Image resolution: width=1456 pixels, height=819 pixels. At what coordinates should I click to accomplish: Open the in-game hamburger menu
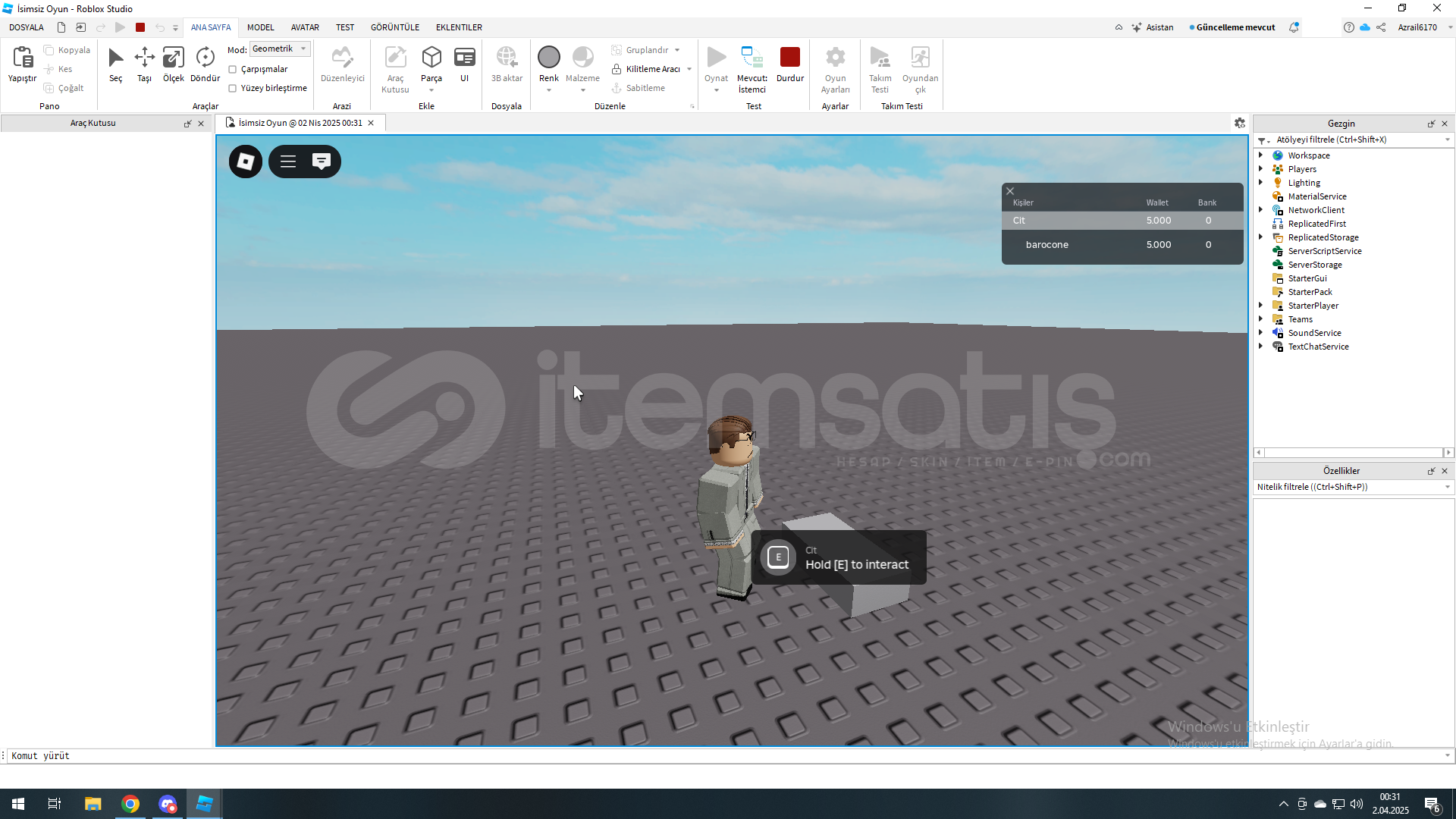tap(288, 162)
